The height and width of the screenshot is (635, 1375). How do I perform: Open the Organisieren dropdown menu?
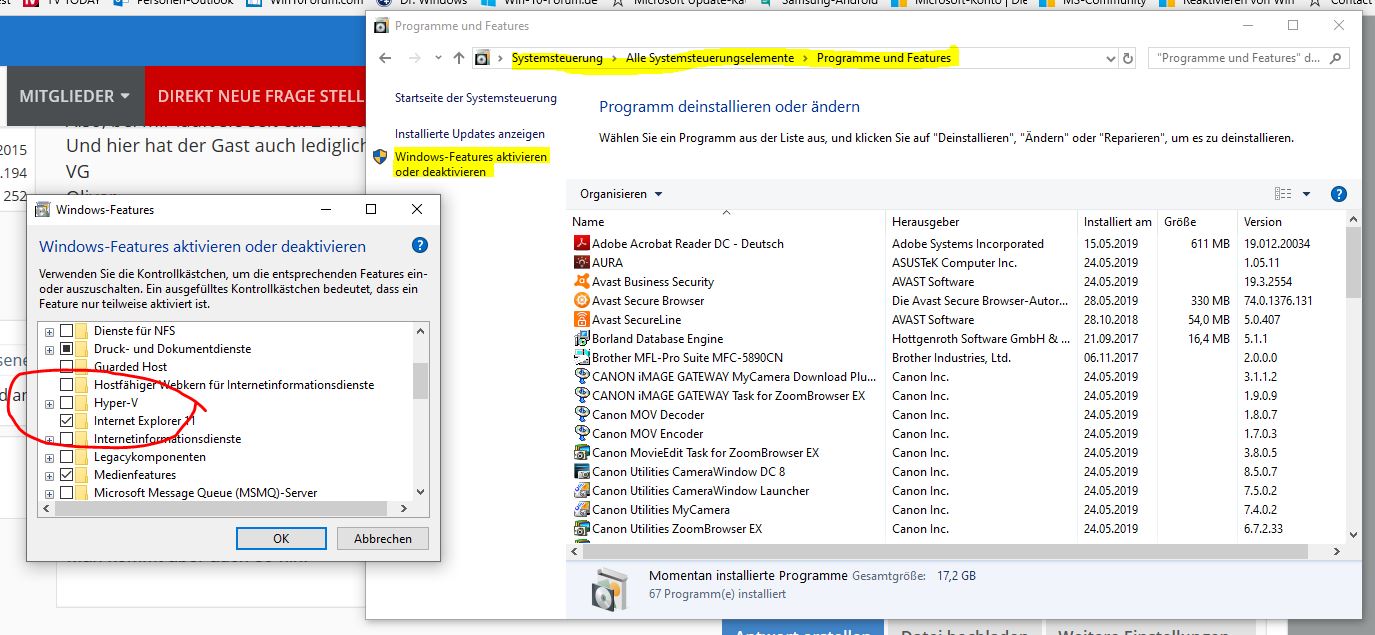[x=621, y=194]
